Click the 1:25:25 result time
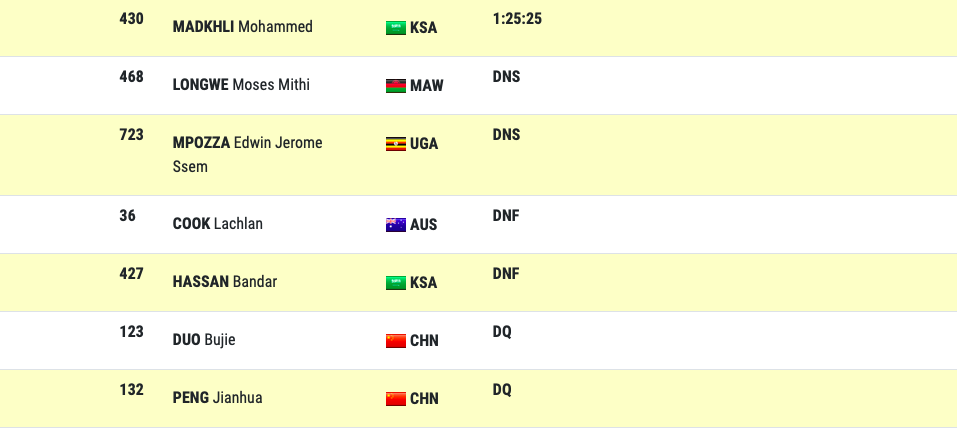This screenshot has height=428, width=957. (x=517, y=19)
